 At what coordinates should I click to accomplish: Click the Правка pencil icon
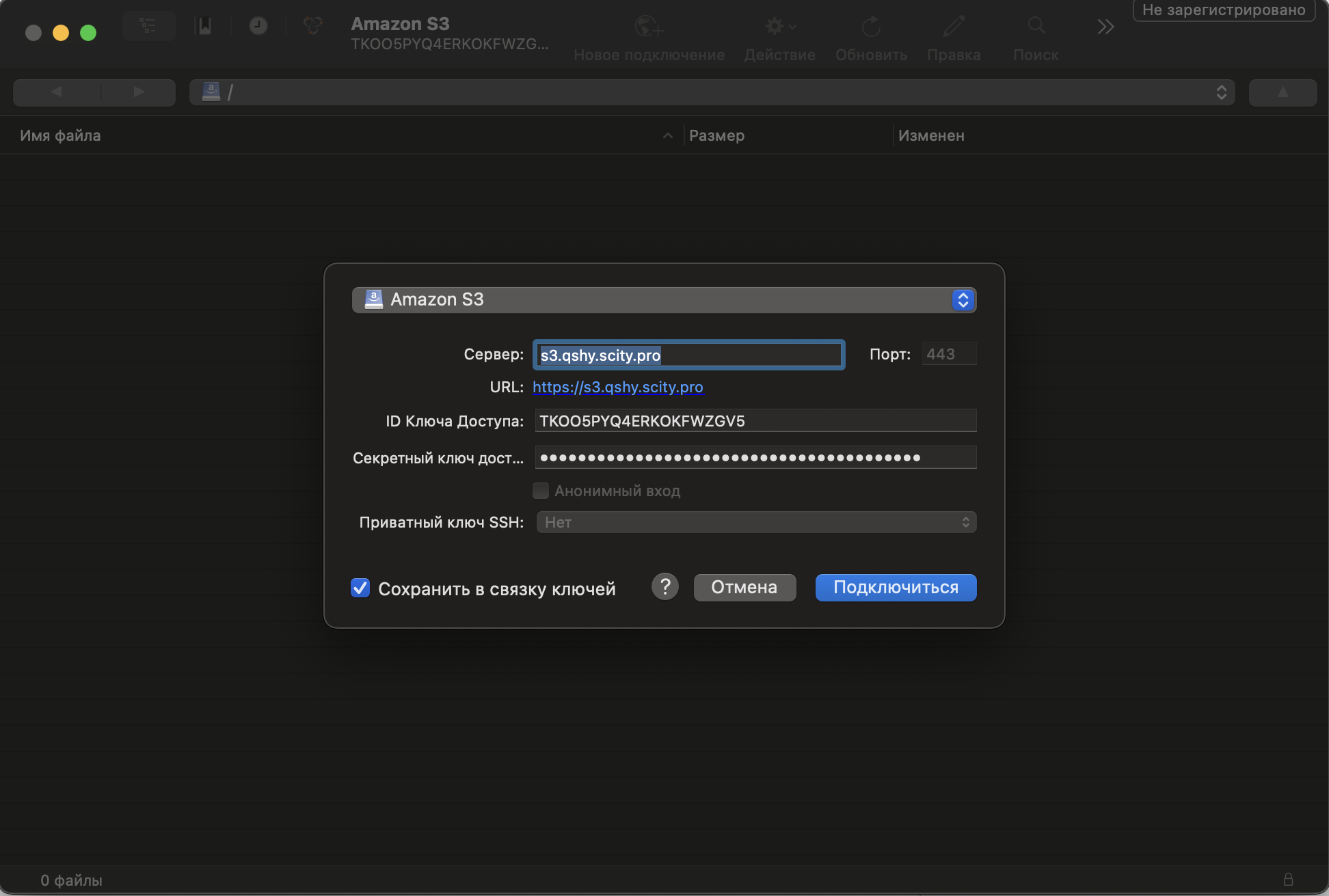tap(954, 27)
